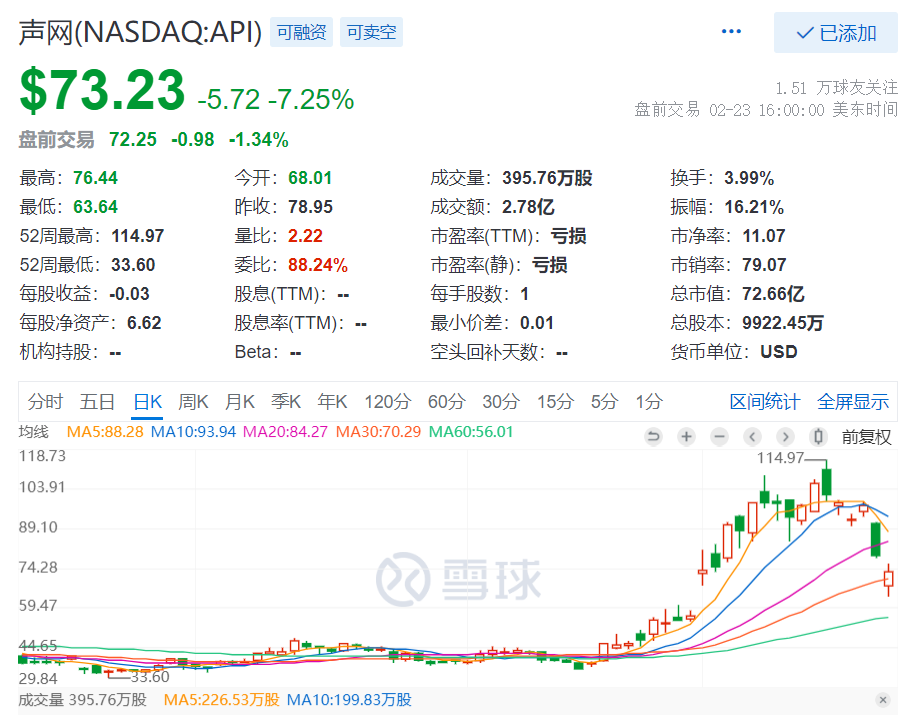Click the 已添加 watchlist button
This screenshot has height=715, width=906.
click(x=836, y=33)
